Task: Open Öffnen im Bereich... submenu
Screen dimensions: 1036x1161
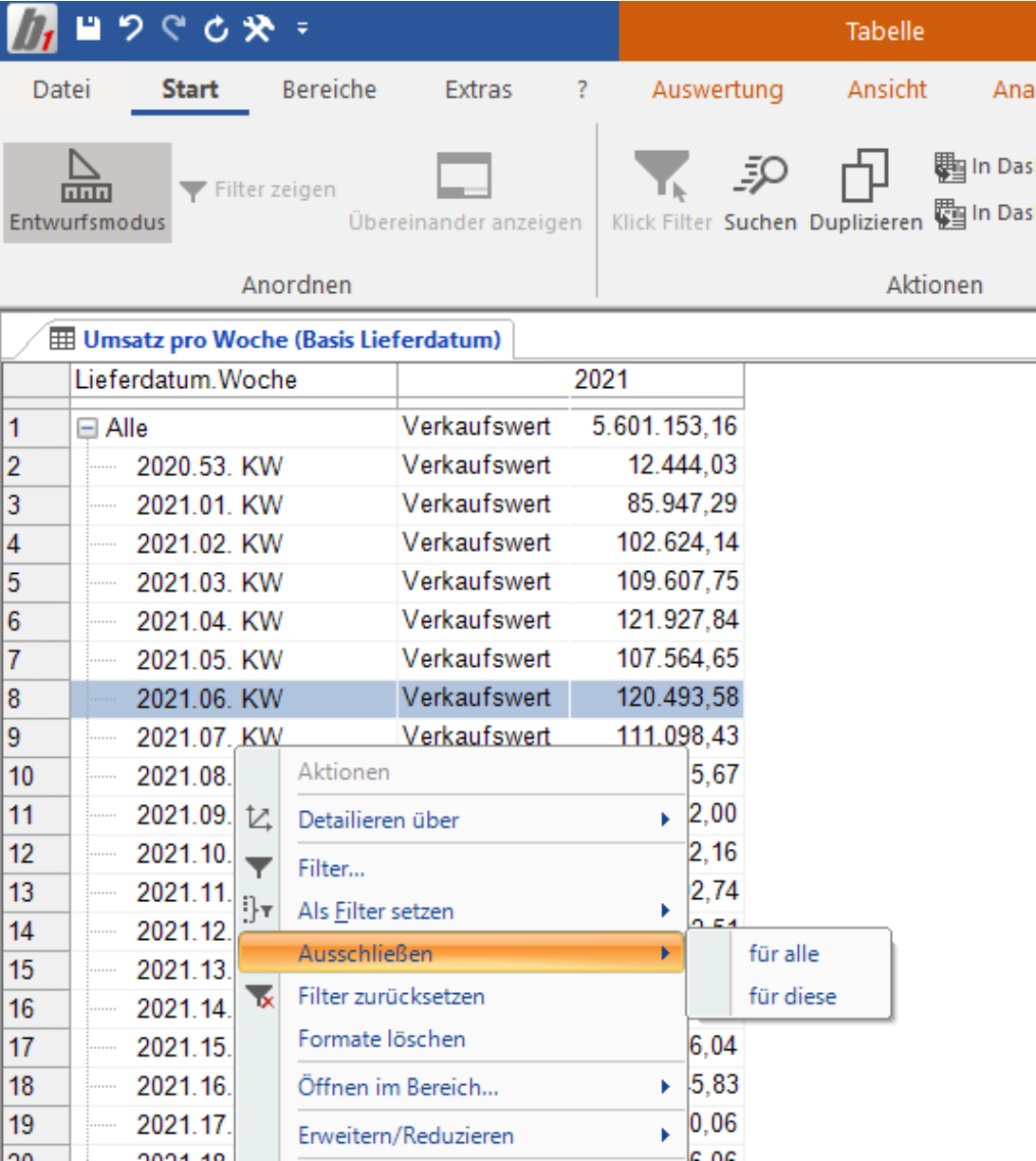Action: (461, 1088)
